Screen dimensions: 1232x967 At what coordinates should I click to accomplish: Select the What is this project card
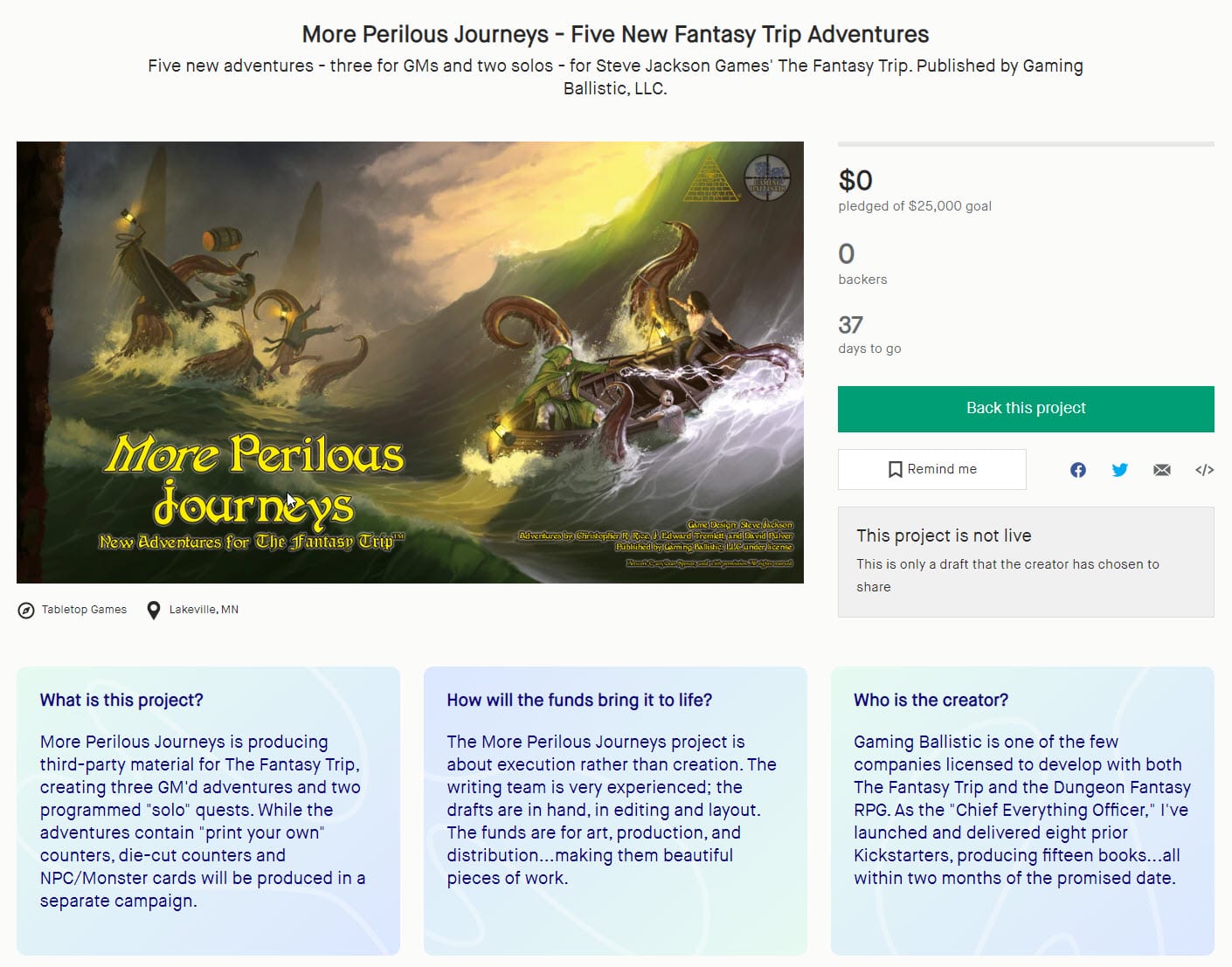click(x=208, y=811)
